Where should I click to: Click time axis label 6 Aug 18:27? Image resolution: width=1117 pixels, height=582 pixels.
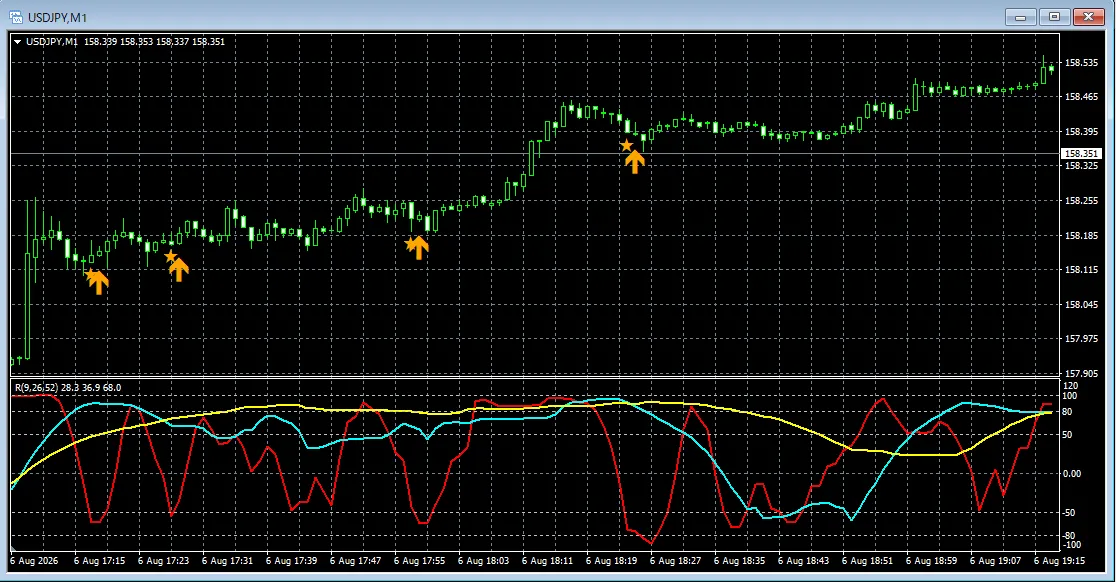point(675,561)
